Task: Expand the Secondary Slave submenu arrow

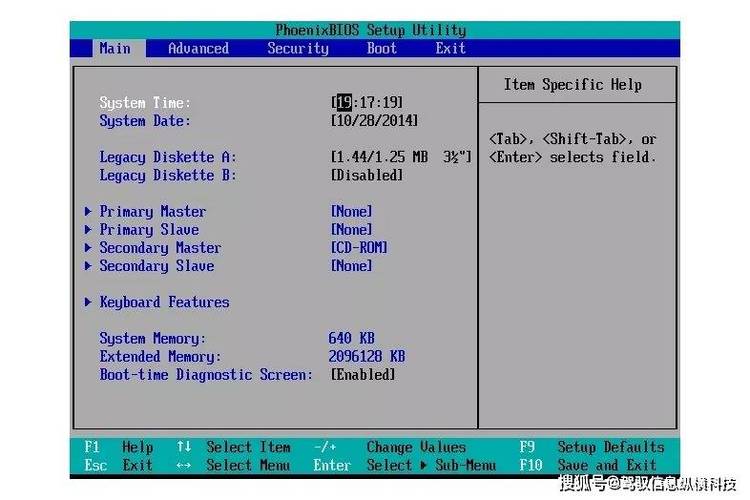Action: tap(89, 266)
